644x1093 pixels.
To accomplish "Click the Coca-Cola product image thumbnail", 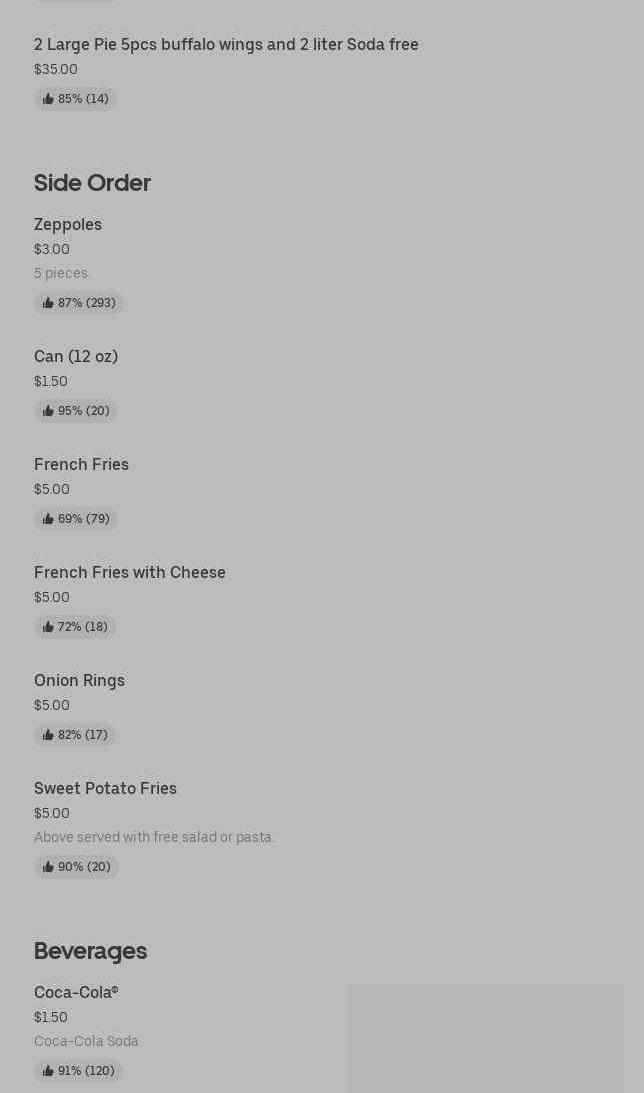I will click(x=485, y=1038).
